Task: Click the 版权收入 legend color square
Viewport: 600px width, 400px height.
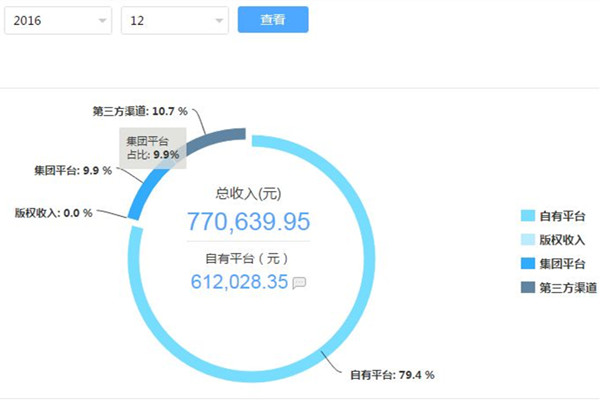Action: coord(528,240)
